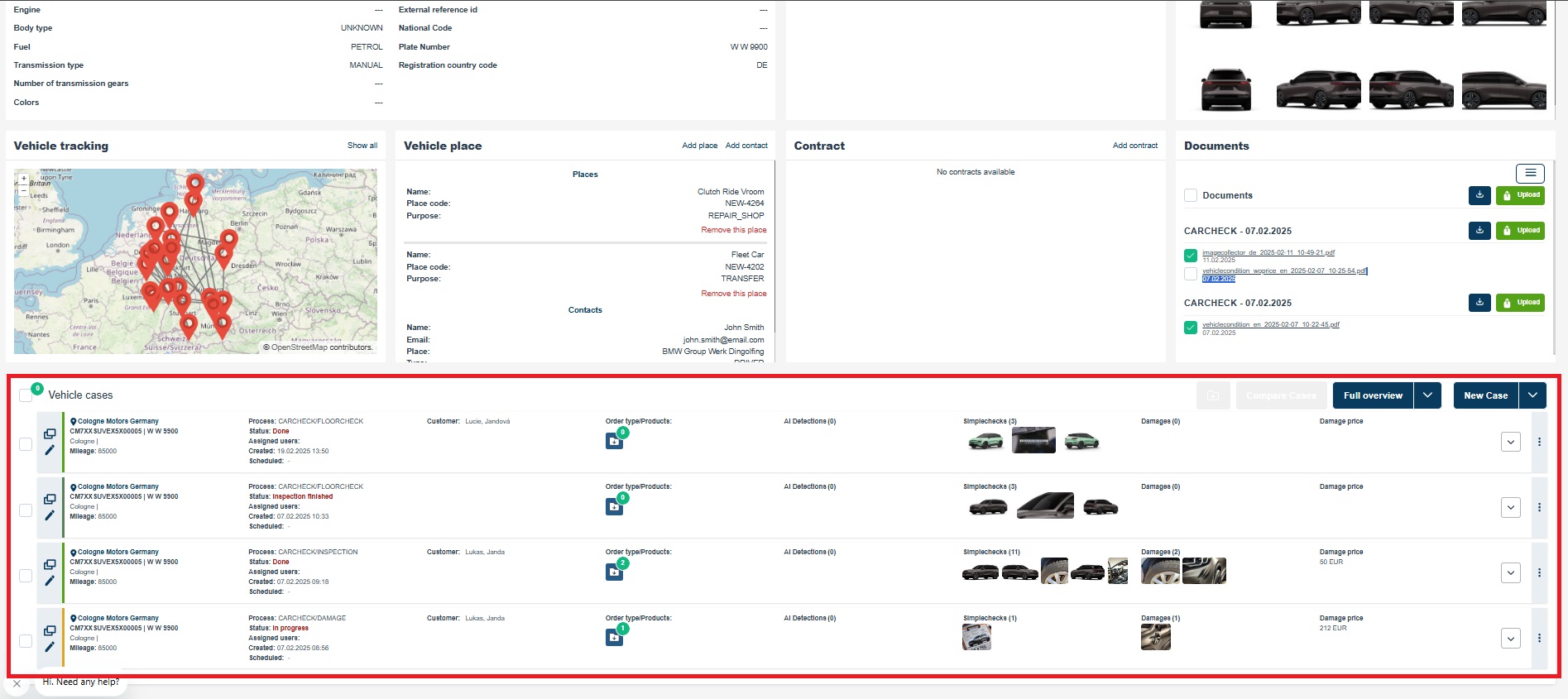1568x699 pixels.
Task: Open the first FLOORCHECK case in a new window
Action: pos(50,434)
